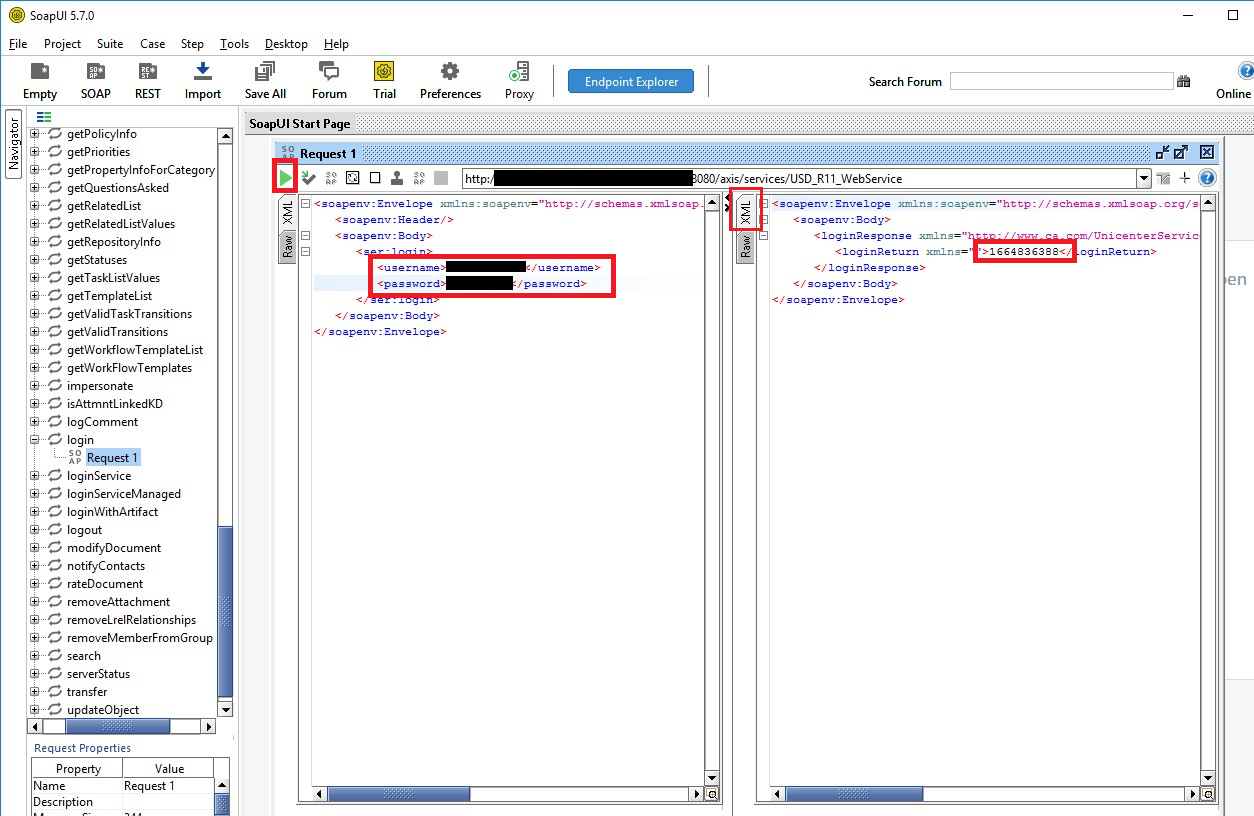1254x816 pixels.
Task: Expand the getPolicyInfo tree node
Action: click(35, 134)
